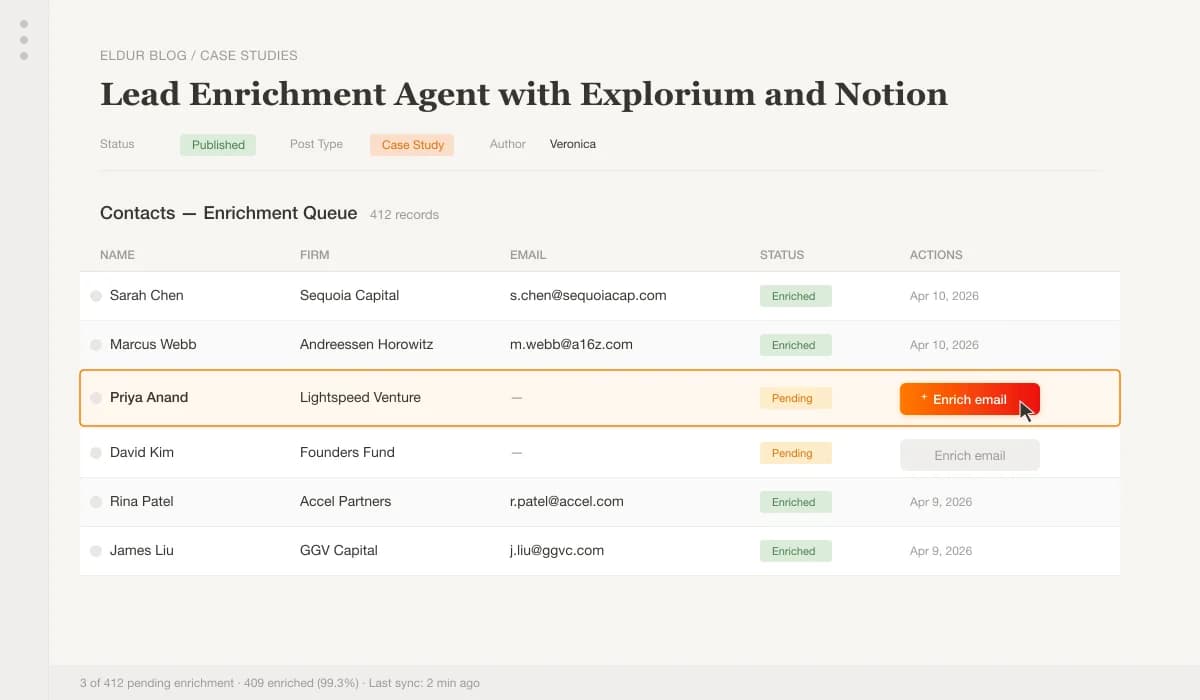Click the email m.webb@a16z.com
The width and height of the screenshot is (1200, 700).
pos(571,344)
